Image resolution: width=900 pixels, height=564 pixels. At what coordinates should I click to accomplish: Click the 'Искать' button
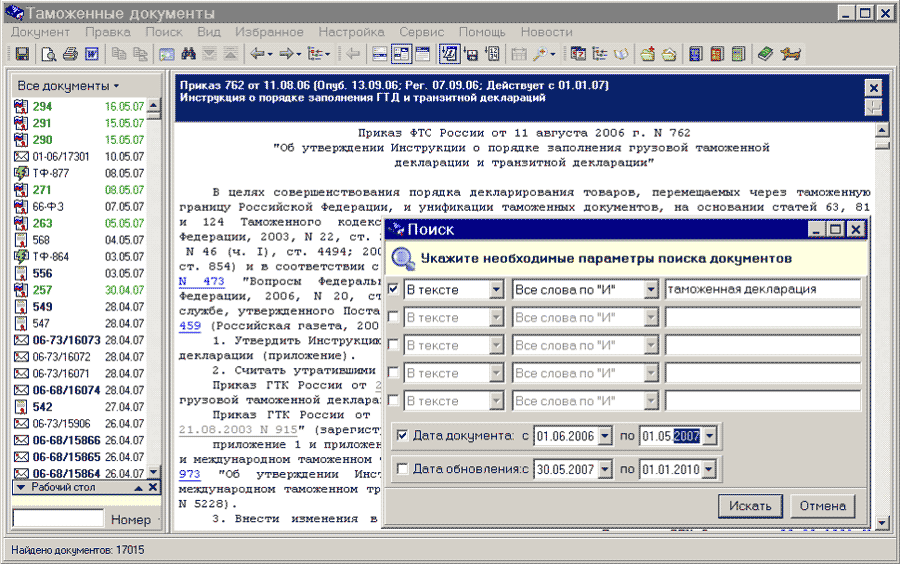click(x=750, y=506)
